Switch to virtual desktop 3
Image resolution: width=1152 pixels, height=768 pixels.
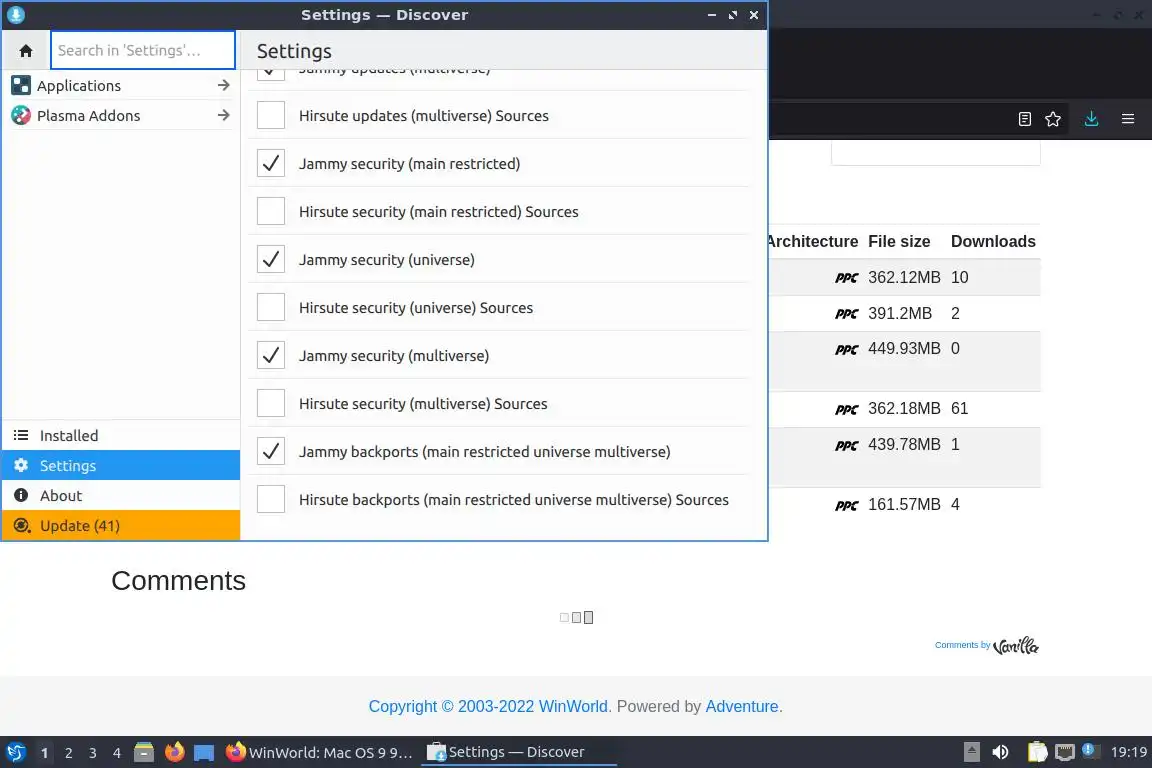[93, 753]
